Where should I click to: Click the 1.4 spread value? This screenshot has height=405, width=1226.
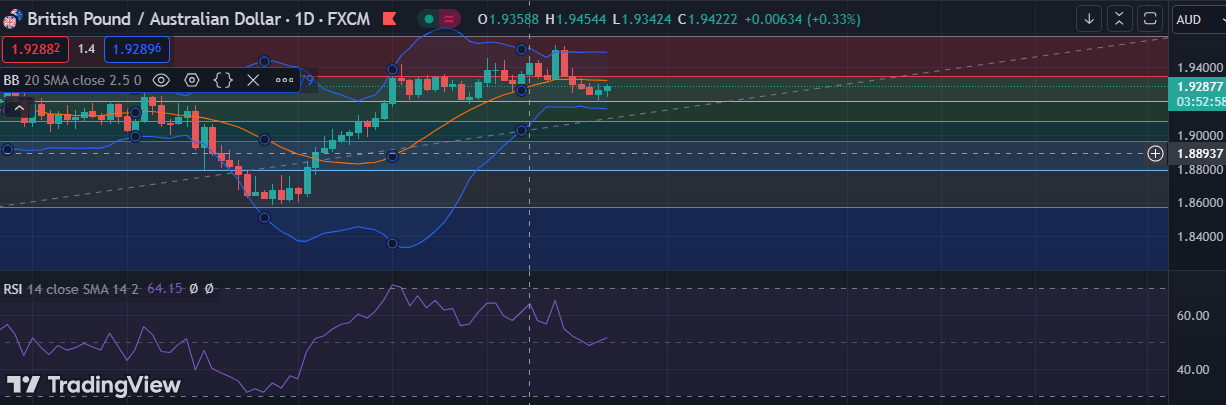pos(87,49)
